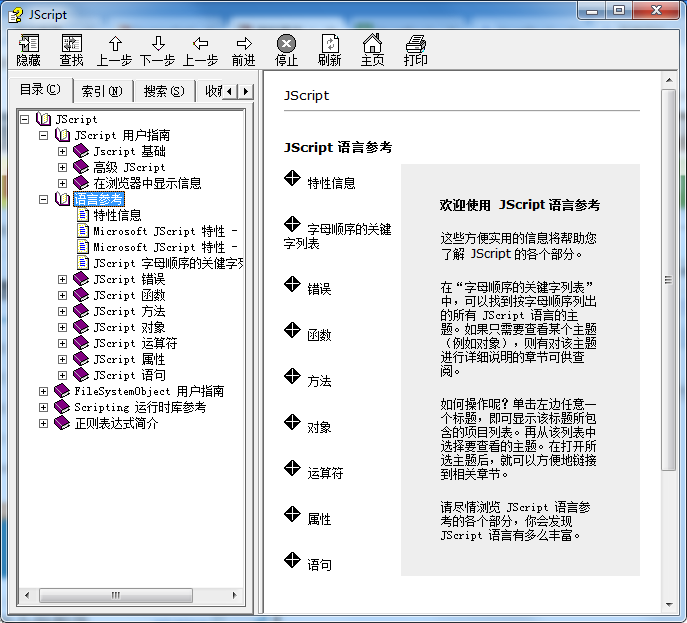This screenshot has width=687, height=623.
Task: Go to 主页 (Home) via toolbar icon
Action: [372, 44]
